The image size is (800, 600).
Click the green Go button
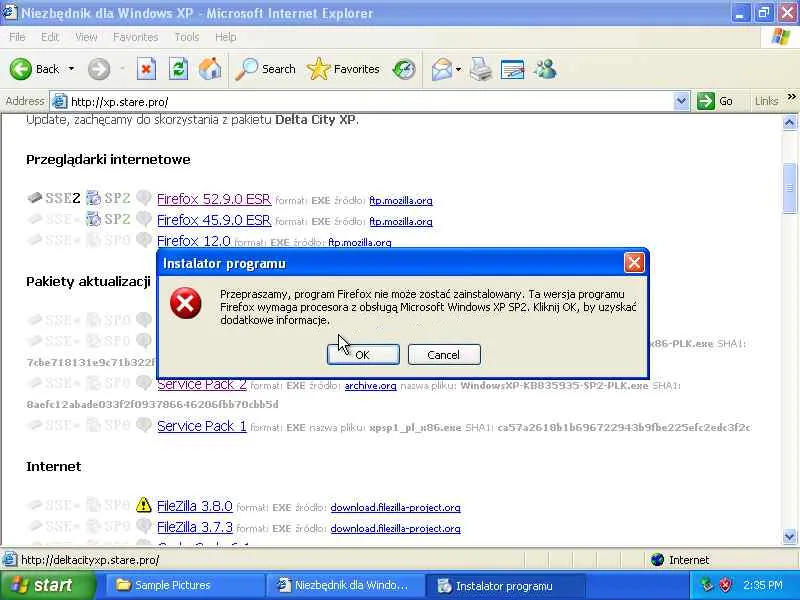pos(715,101)
